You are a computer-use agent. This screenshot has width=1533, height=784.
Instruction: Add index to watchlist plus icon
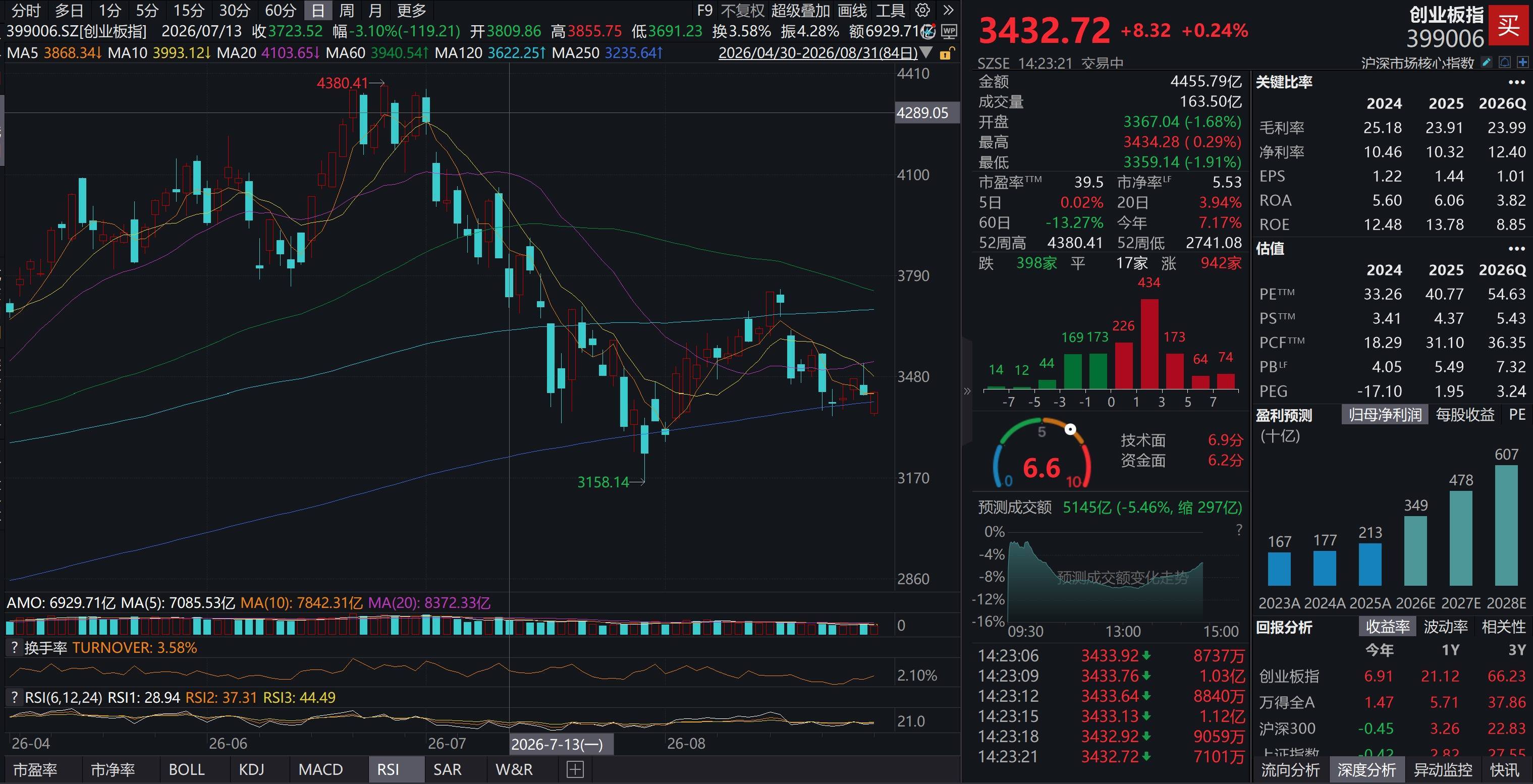click(1523, 62)
